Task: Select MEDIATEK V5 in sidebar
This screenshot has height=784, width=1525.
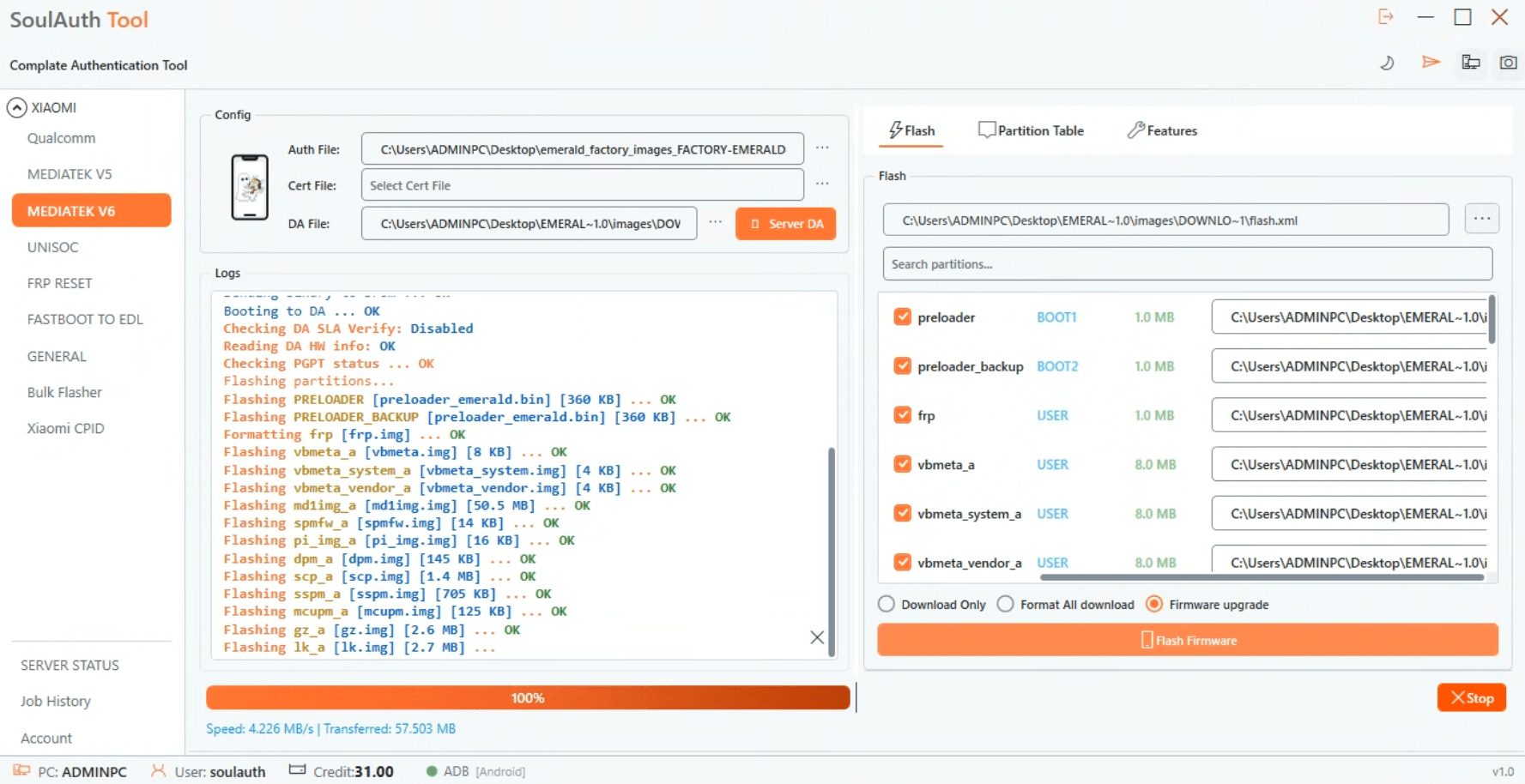Action: click(70, 174)
